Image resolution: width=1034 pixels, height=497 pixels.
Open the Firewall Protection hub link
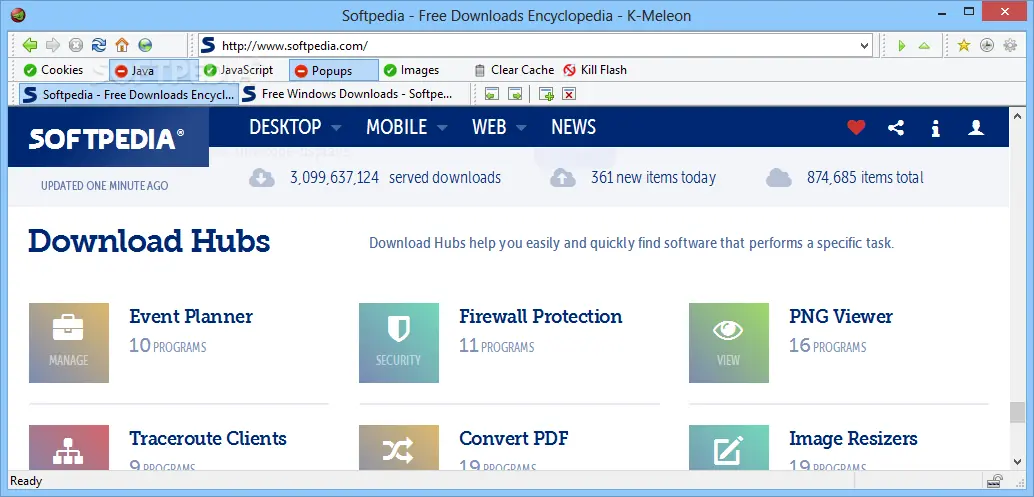(x=541, y=316)
